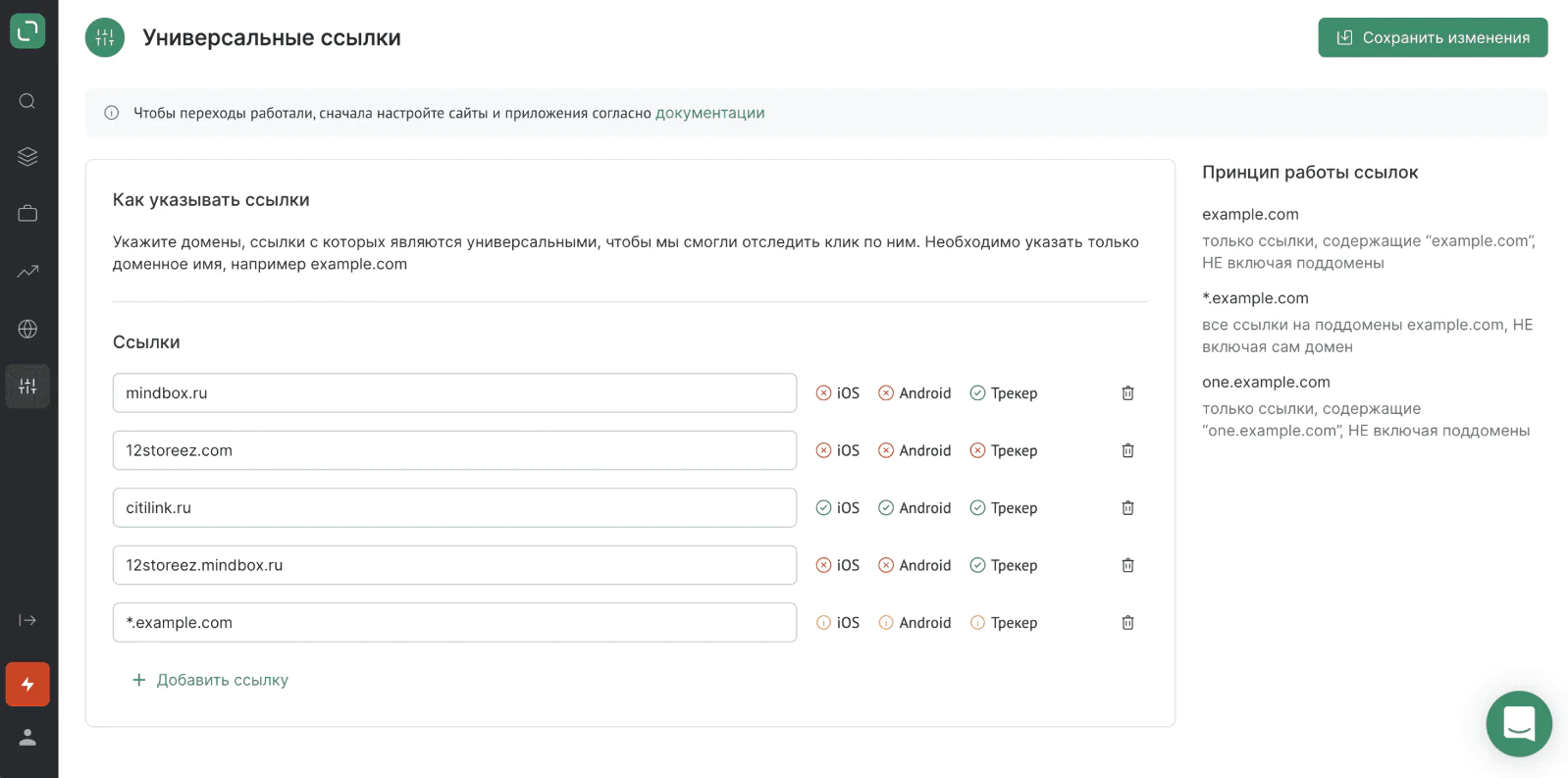Click iOS status for citilink.ru
Image resolution: width=1568 pixels, height=778 pixels.
click(838, 508)
